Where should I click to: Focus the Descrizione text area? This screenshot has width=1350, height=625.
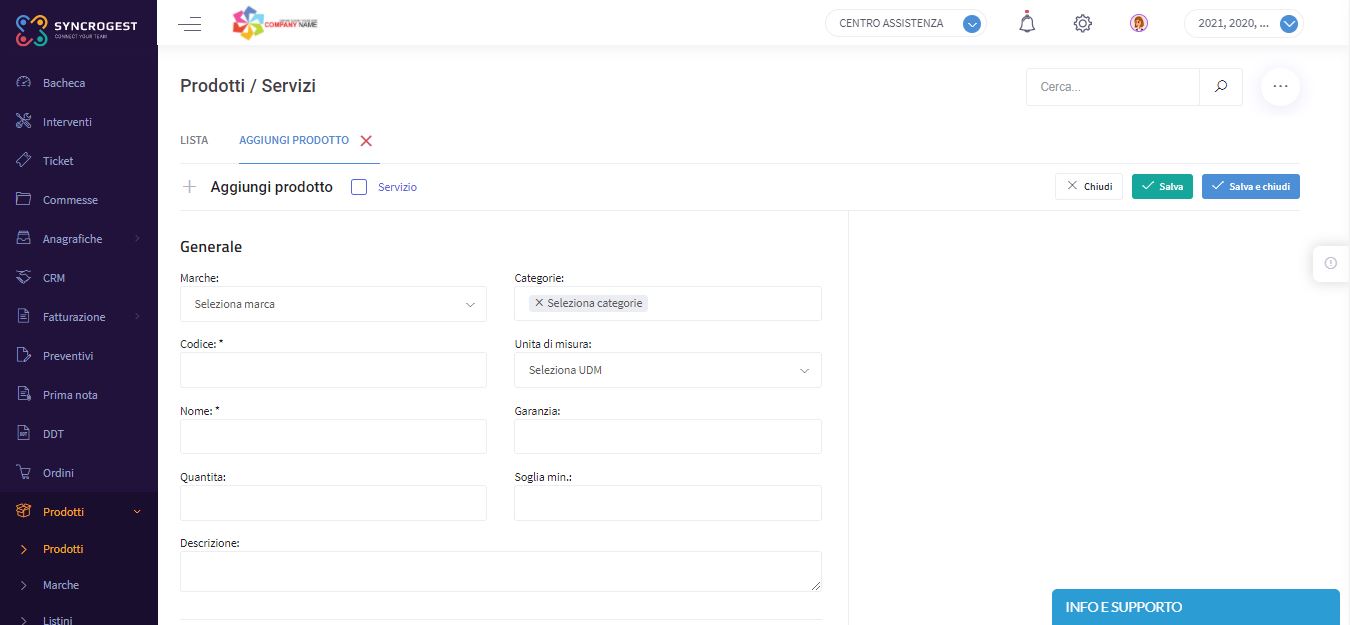(501, 571)
